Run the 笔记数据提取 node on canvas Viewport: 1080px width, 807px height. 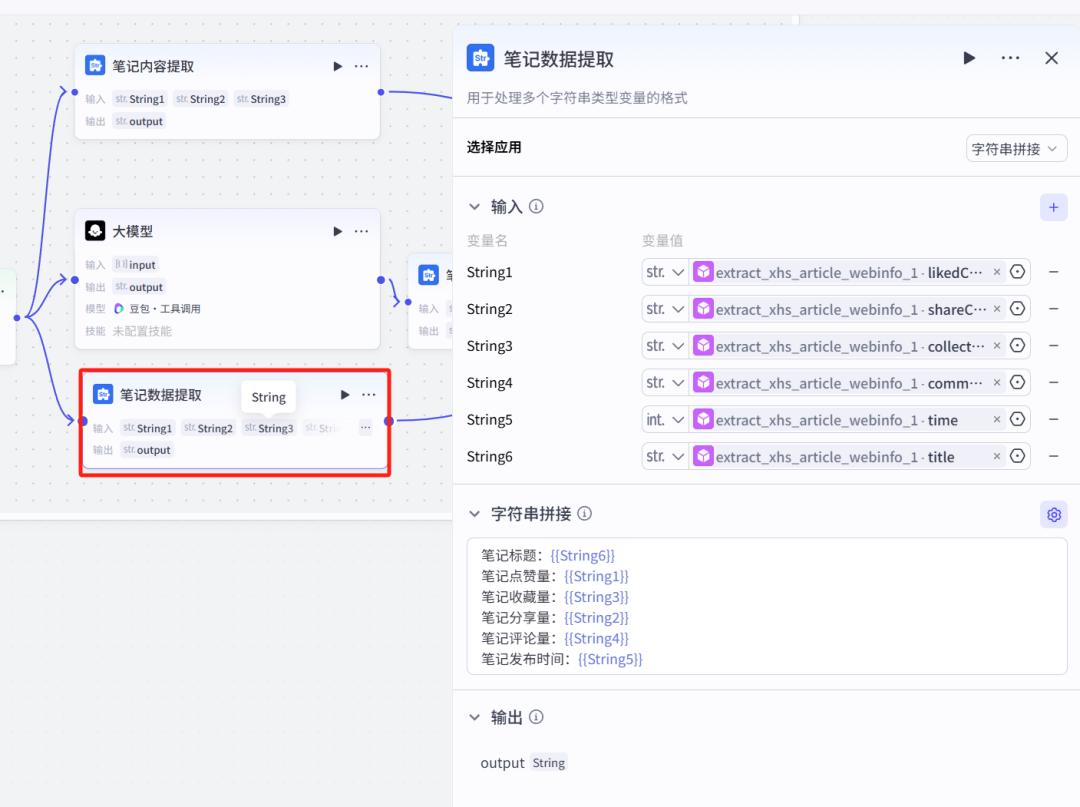345,395
